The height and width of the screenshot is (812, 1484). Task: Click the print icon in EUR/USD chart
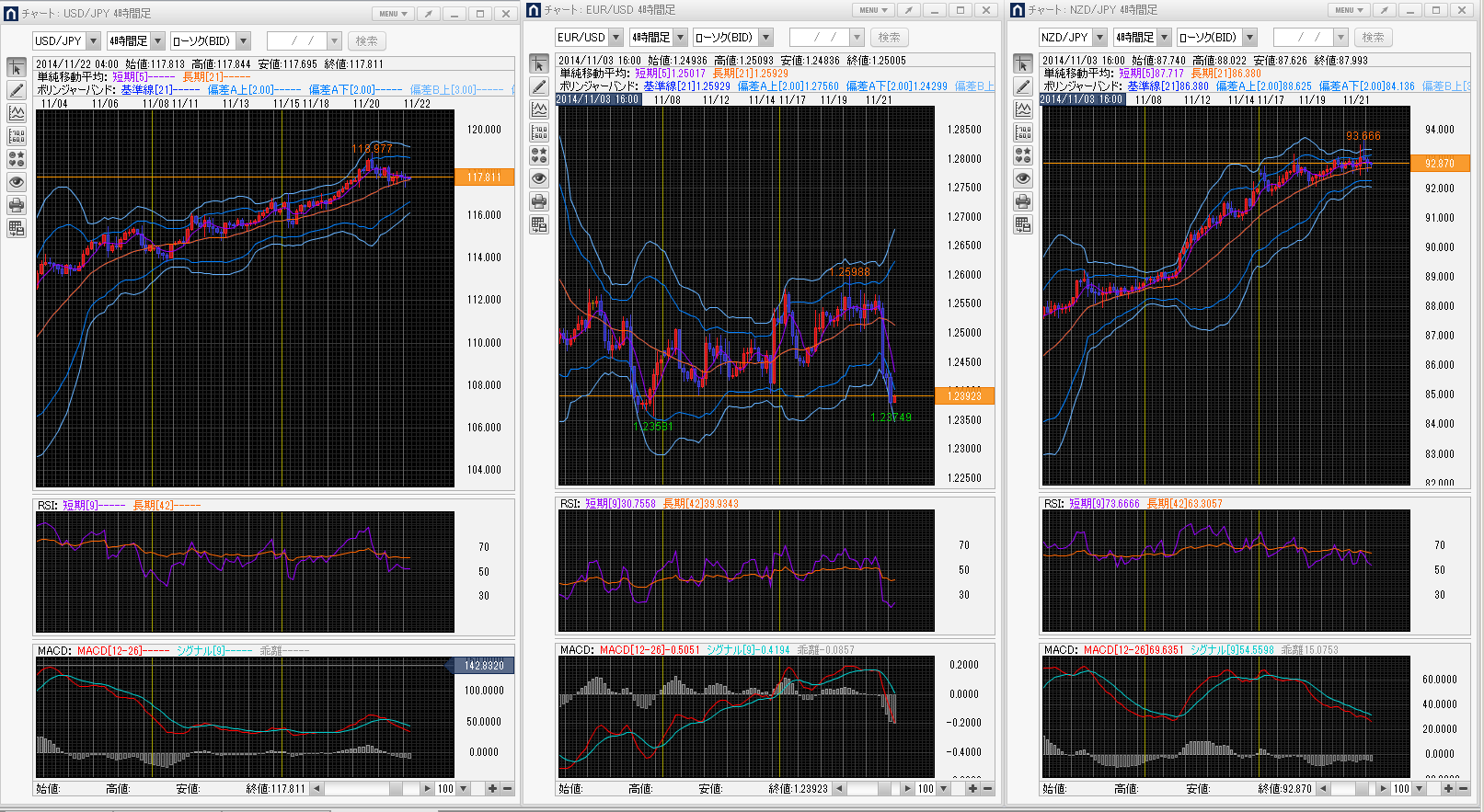(x=539, y=201)
